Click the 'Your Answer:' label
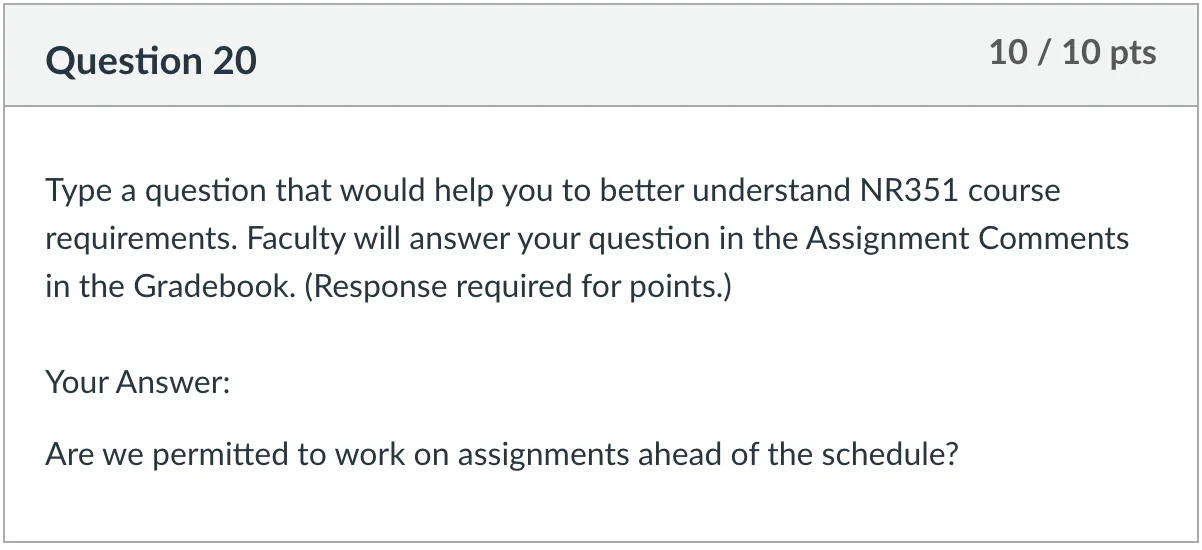The image size is (1202, 550). pos(138,381)
